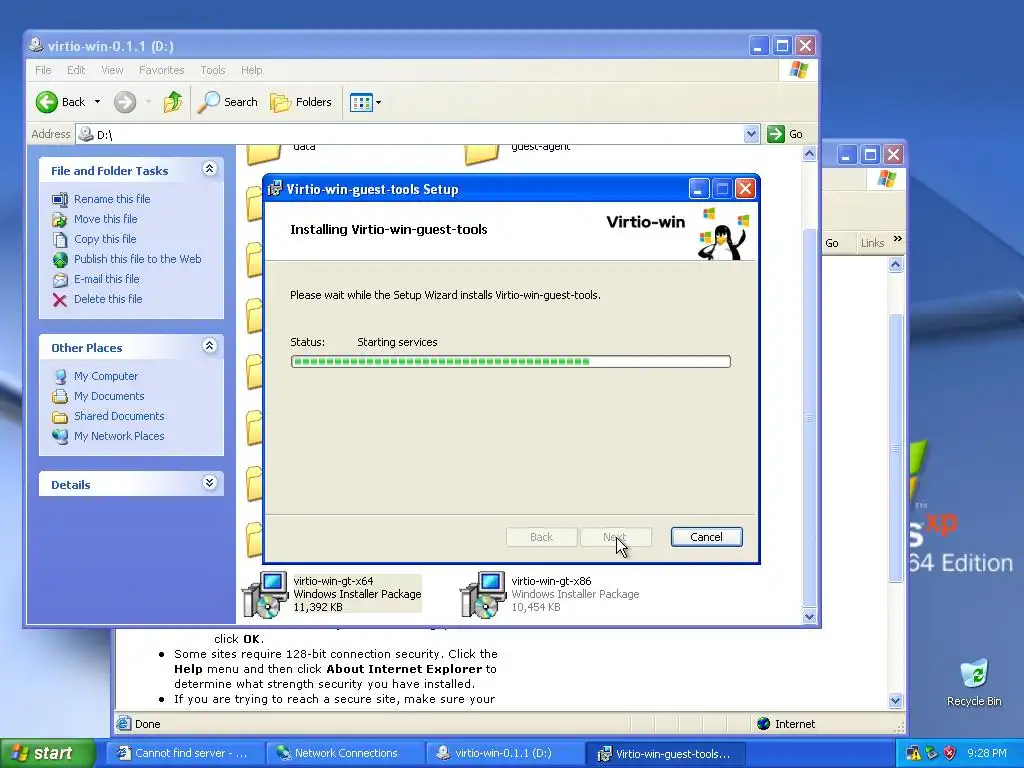
Task: Click the red Delete this file icon
Action: pos(60,300)
